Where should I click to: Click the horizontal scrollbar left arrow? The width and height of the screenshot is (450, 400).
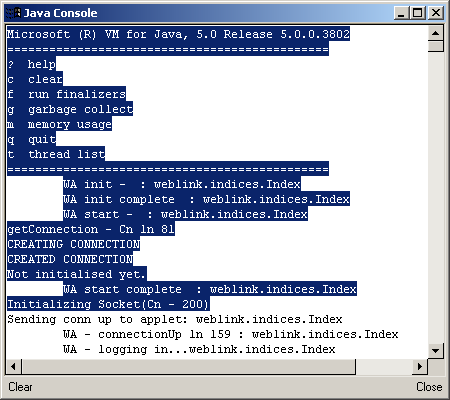(13, 367)
